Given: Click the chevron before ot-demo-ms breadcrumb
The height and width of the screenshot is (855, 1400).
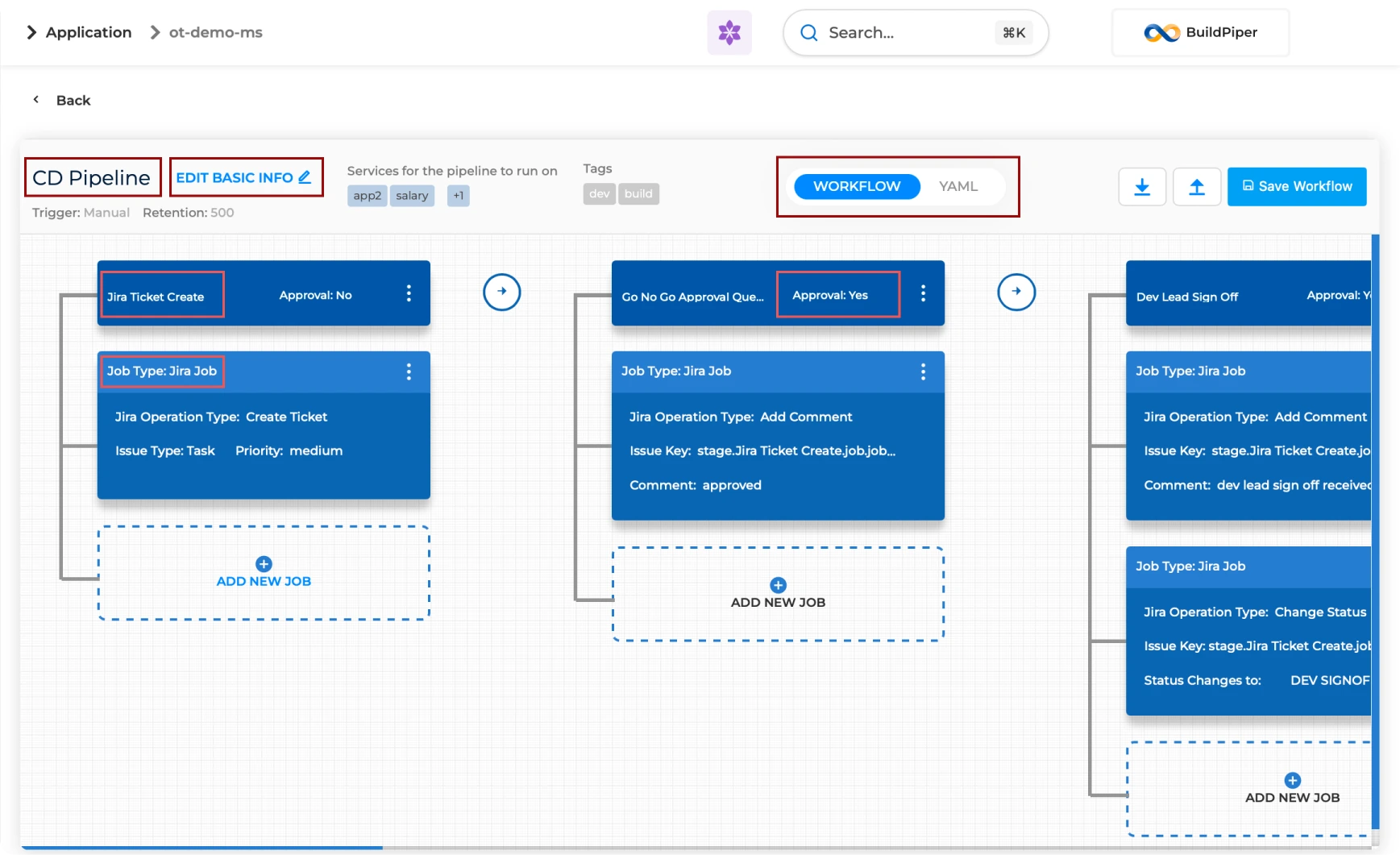Looking at the screenshot, I should (x=155, y=32).
